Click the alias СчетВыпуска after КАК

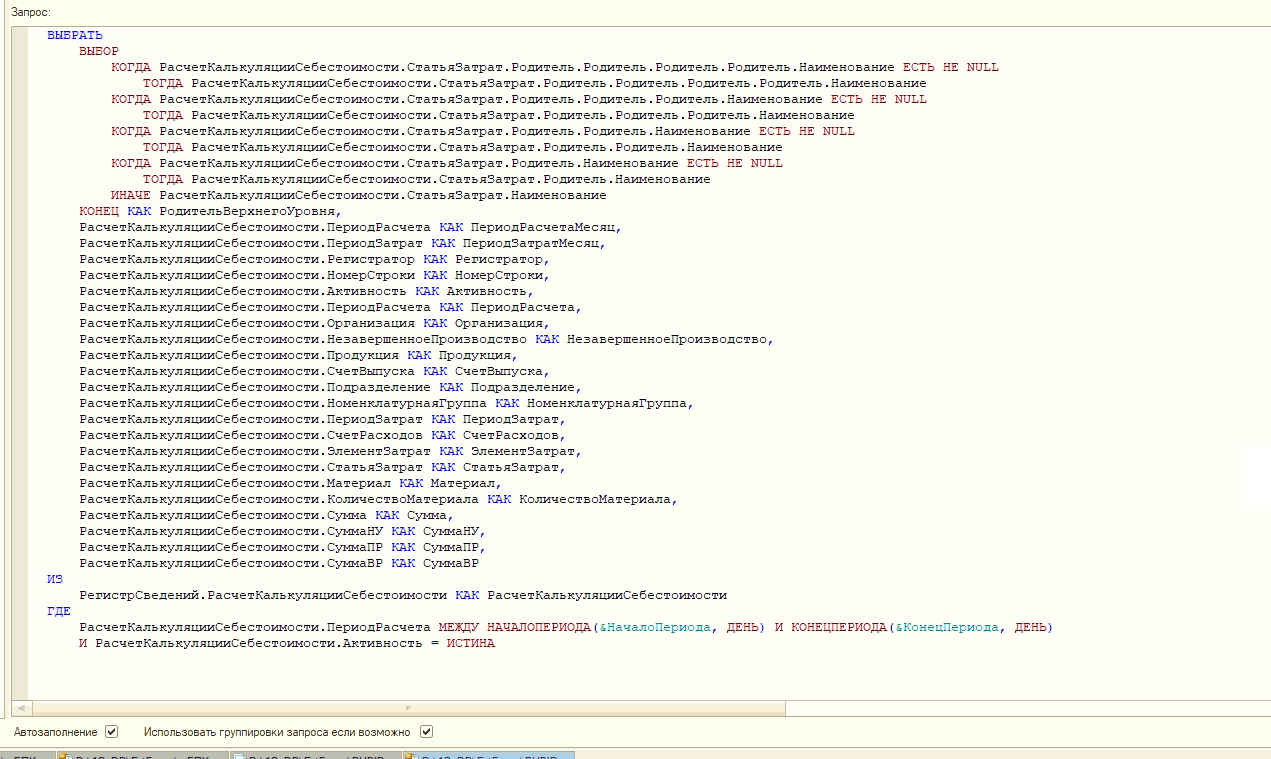tap(499, 371)
